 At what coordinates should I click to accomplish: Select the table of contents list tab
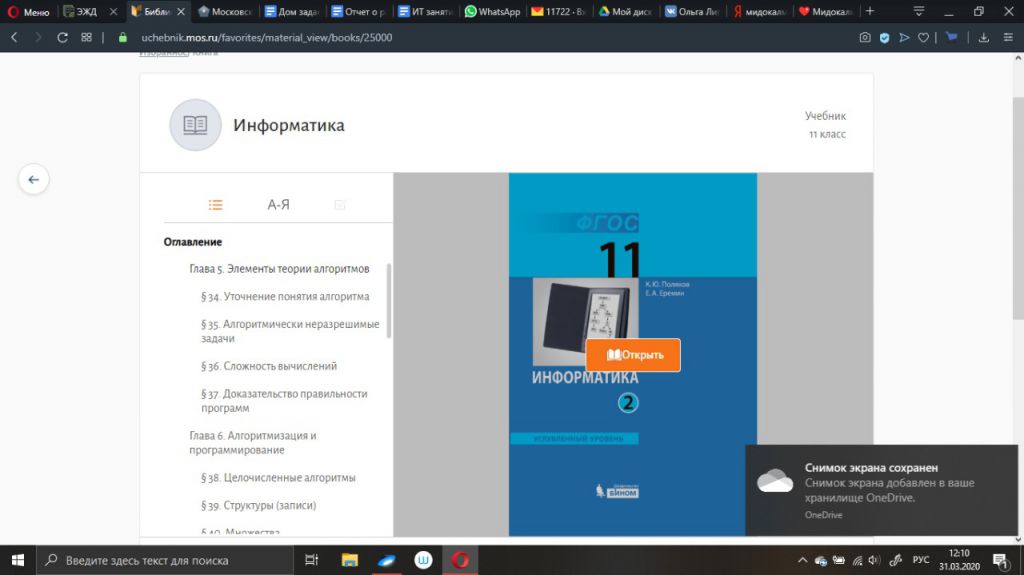(x=216, y=205)
